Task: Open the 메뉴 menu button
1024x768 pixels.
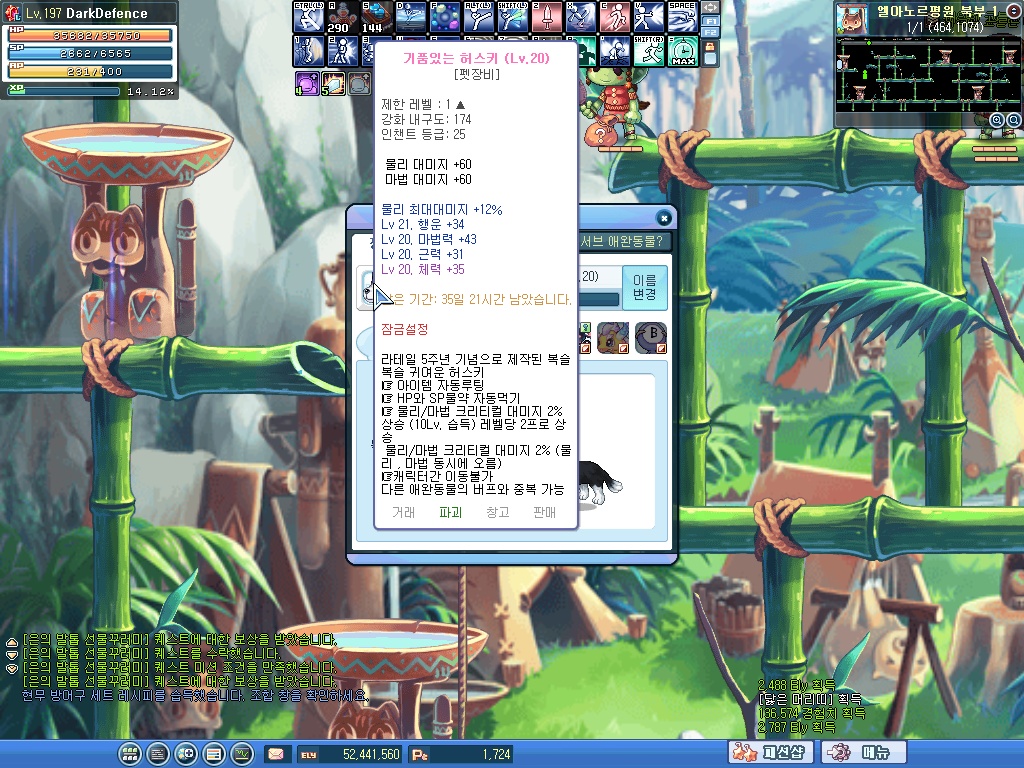Action: [864, 752]
